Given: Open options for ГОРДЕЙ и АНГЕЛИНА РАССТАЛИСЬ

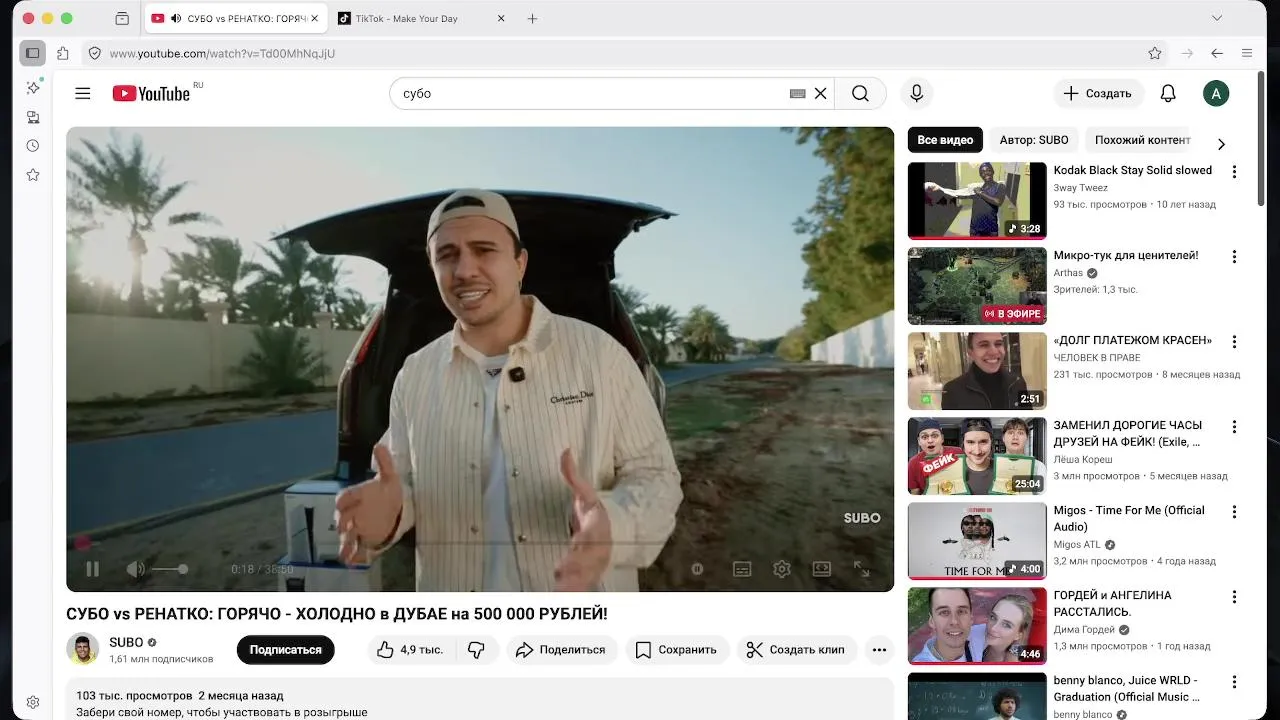Looking at the screenshot, I should click(x=1234, y=597).
